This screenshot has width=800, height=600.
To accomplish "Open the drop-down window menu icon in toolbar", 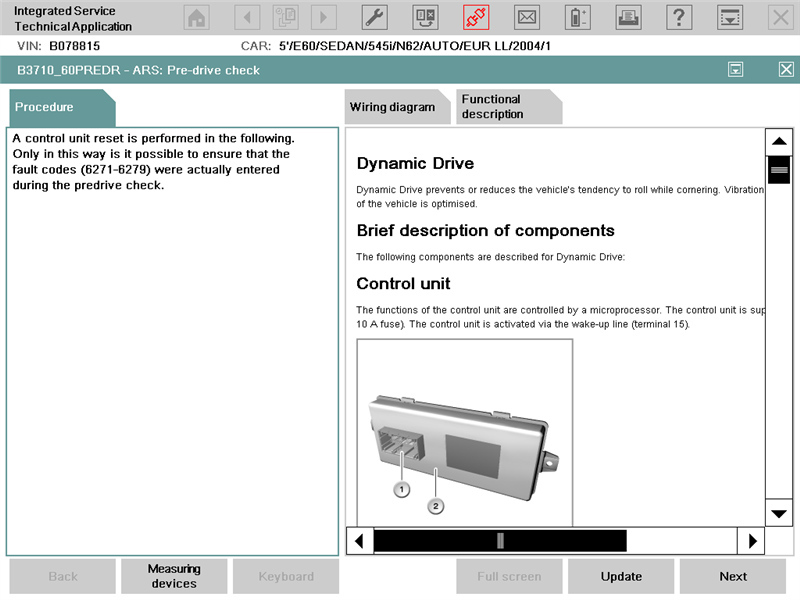I will [730, 18].
